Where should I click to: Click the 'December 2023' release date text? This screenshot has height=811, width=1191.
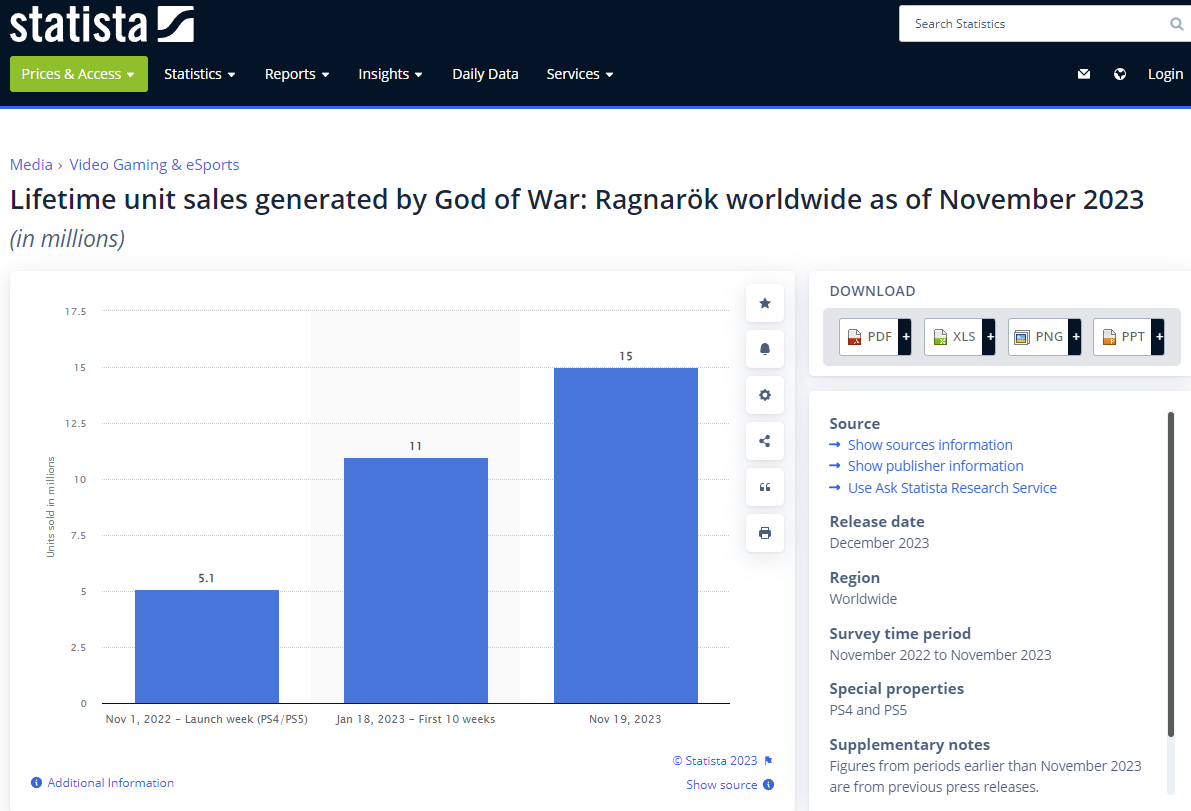(879, 543)
